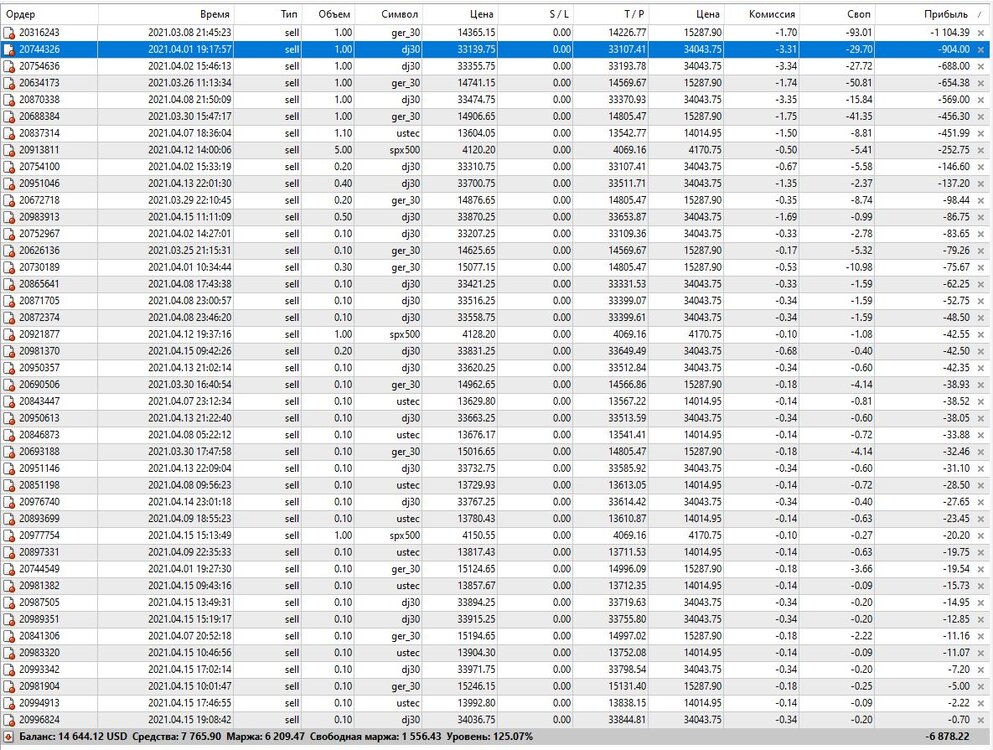
Task: Click open price 33700.75
Action: coord(476,184)
